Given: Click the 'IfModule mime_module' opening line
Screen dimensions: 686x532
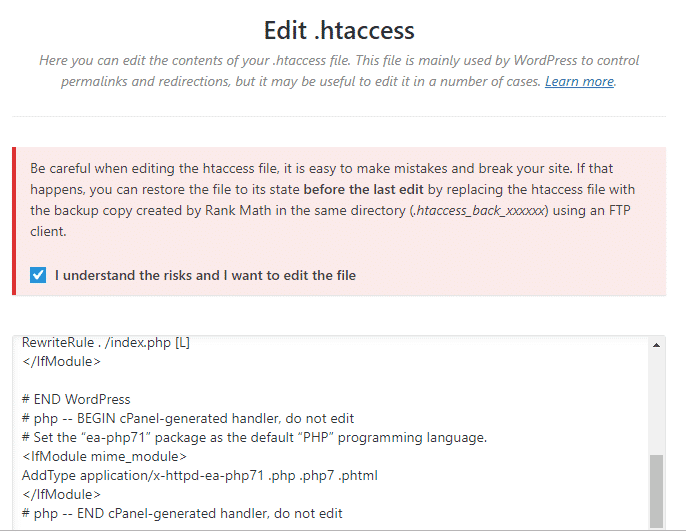Looking at the screenshot, I should point(104,457).
